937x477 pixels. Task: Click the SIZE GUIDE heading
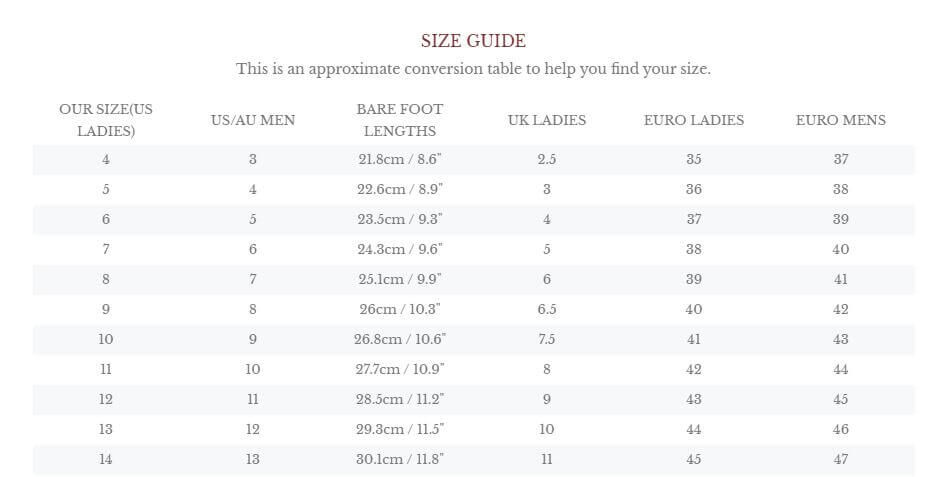pos(473,41)
